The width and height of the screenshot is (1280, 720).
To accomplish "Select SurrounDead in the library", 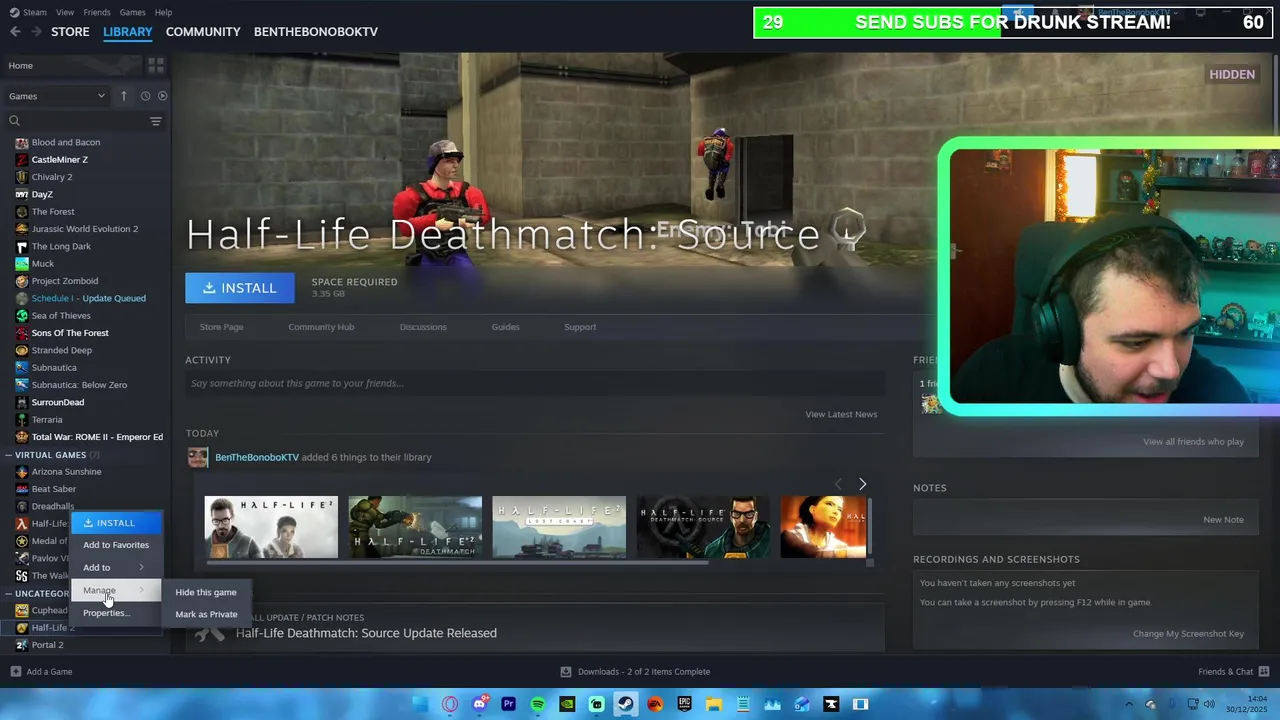I will coord(58,402).
